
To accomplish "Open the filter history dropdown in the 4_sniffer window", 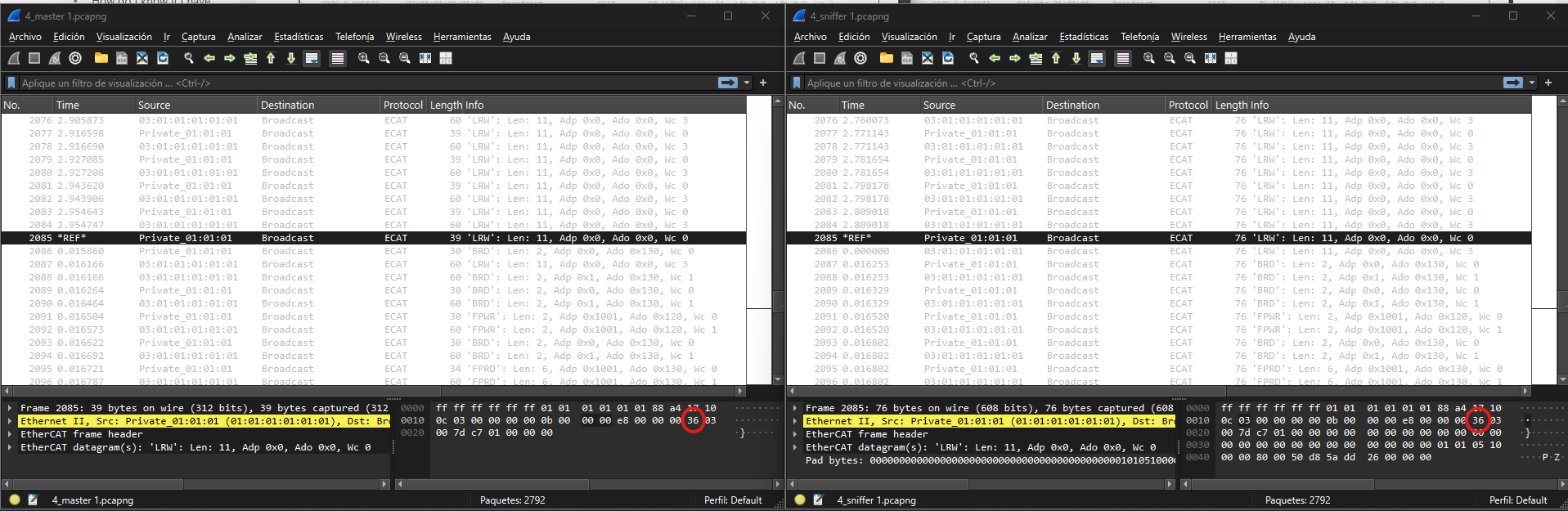I will [1532, 83].
